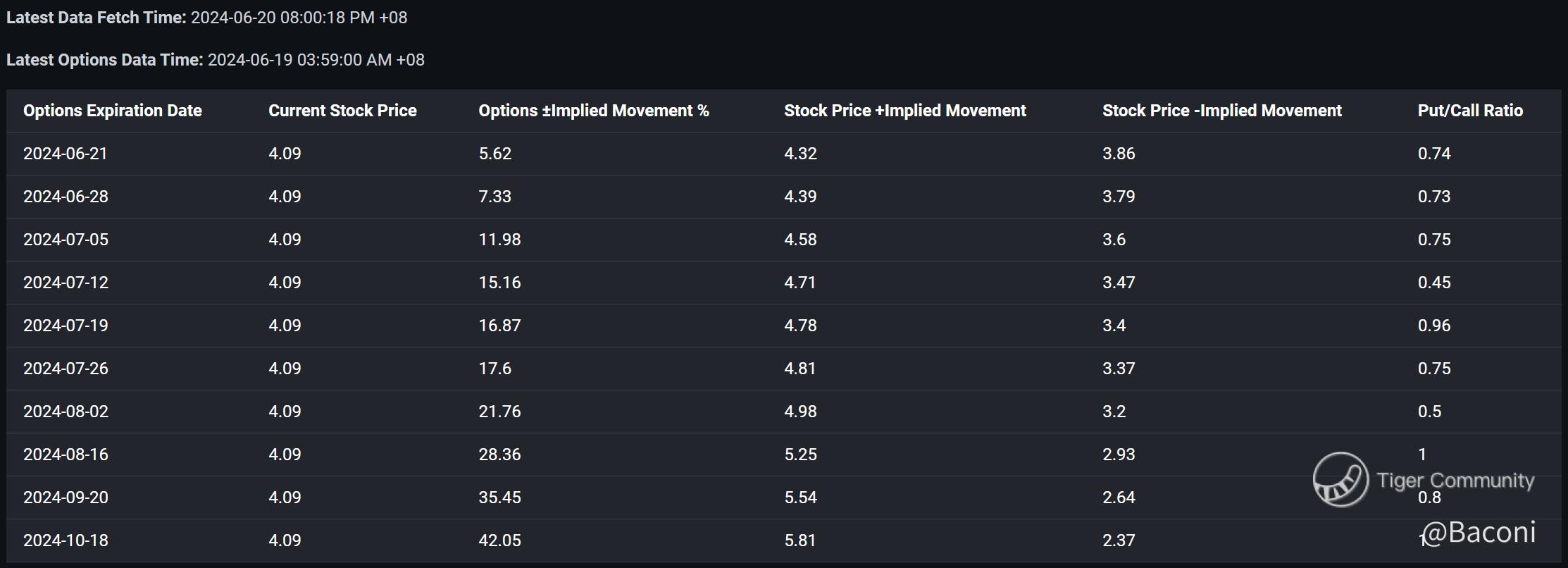Click the Tiger Community logo icon
The height and width of the screenshot is (568, 1568).
click(x=1340, y=479)
